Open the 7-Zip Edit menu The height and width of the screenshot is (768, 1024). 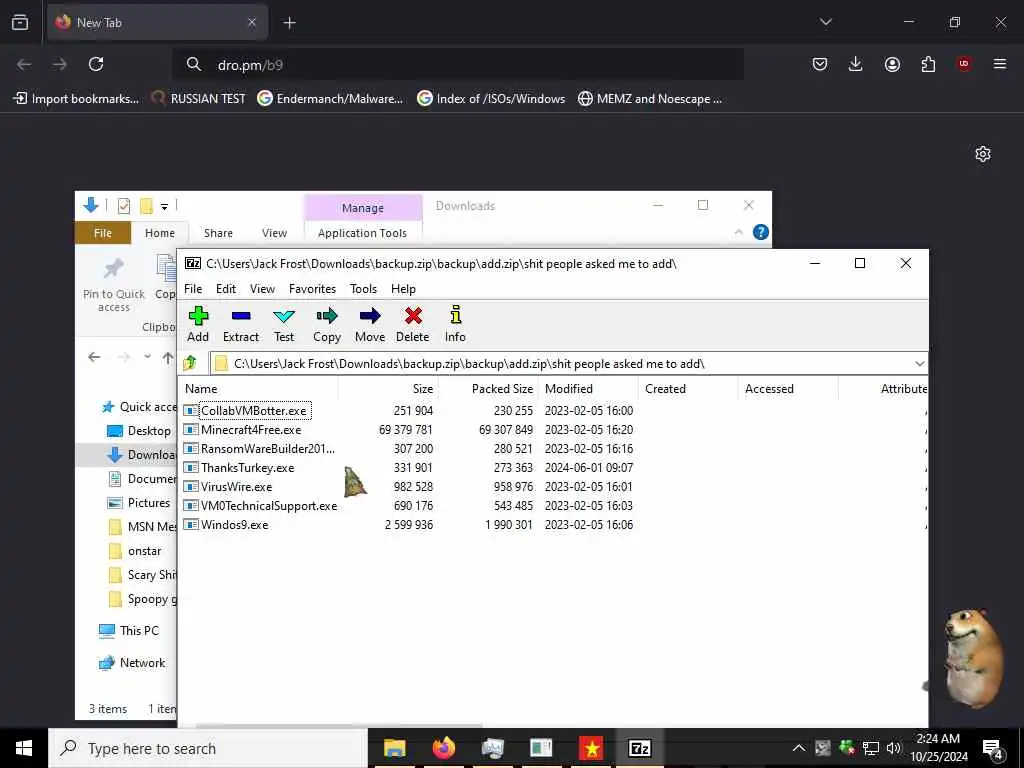click(x=226, y=289)
